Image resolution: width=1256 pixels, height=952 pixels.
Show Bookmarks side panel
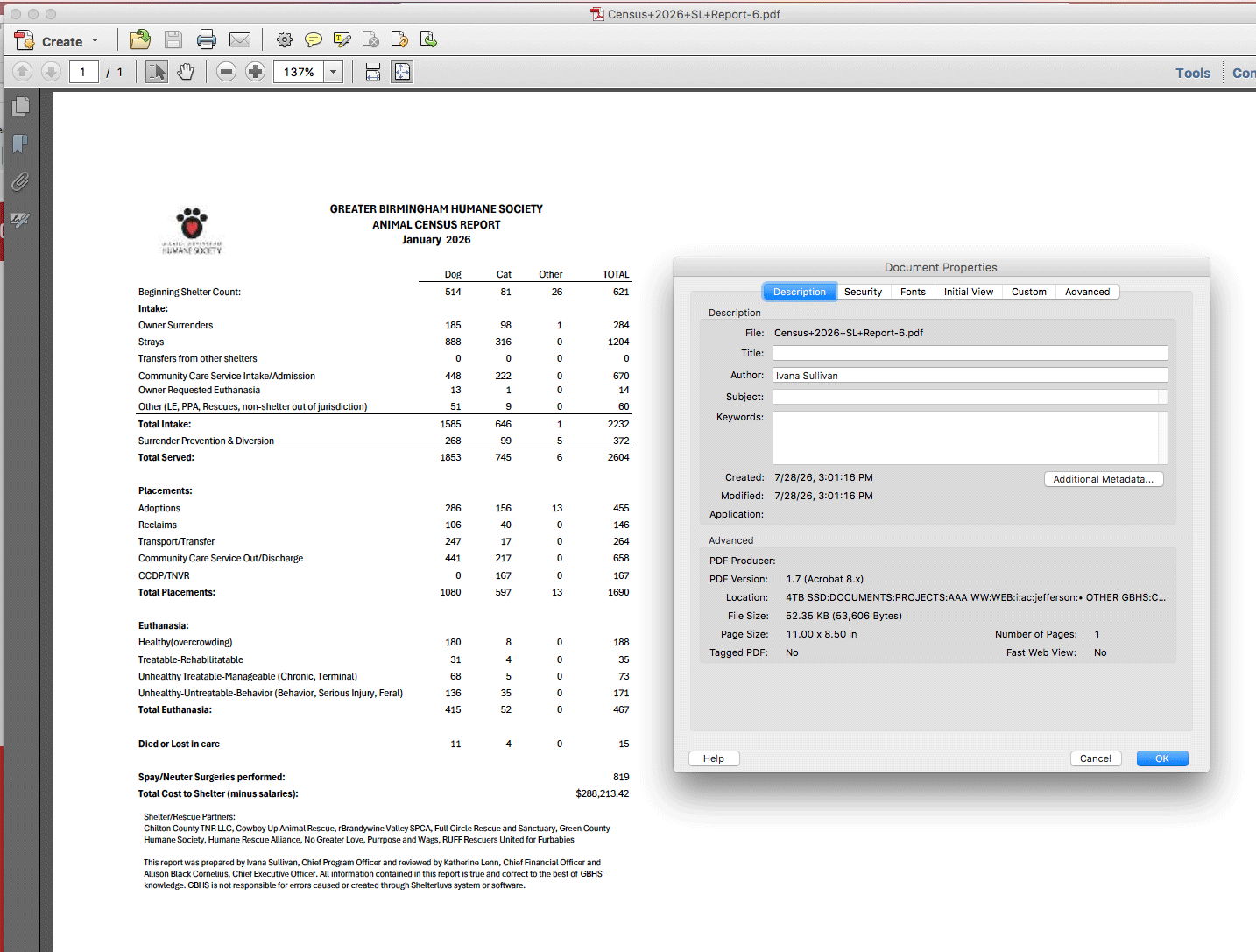point(20,144)
